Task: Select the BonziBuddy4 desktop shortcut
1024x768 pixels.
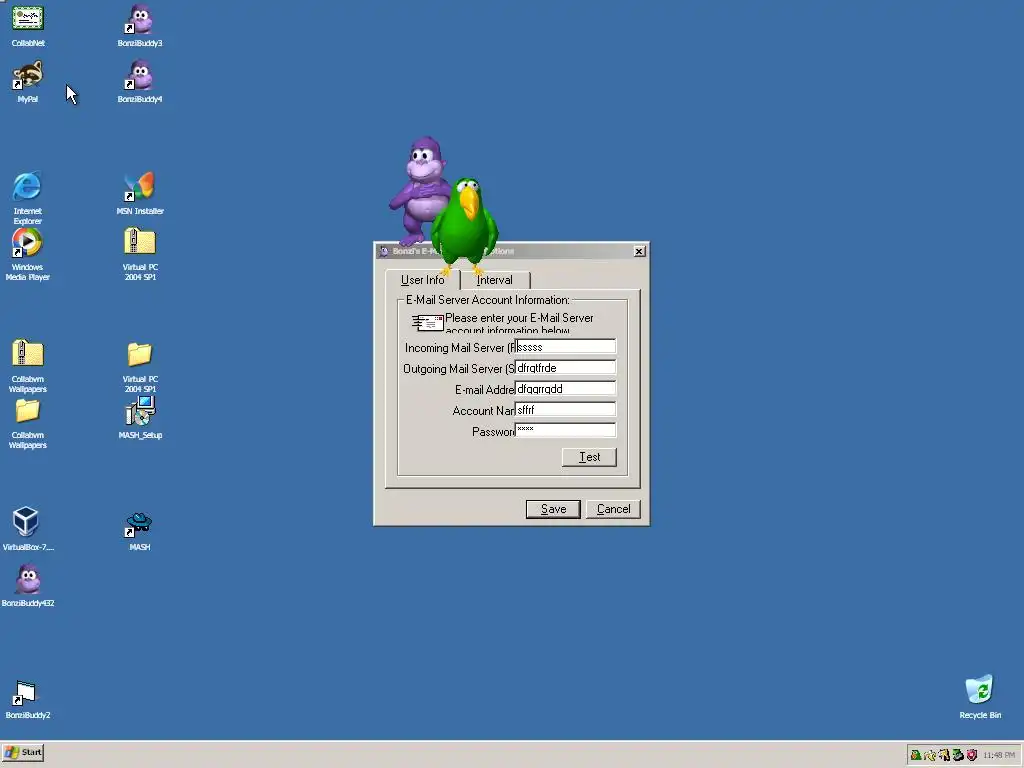Action: pyautogui.click(x=140, y=82)
